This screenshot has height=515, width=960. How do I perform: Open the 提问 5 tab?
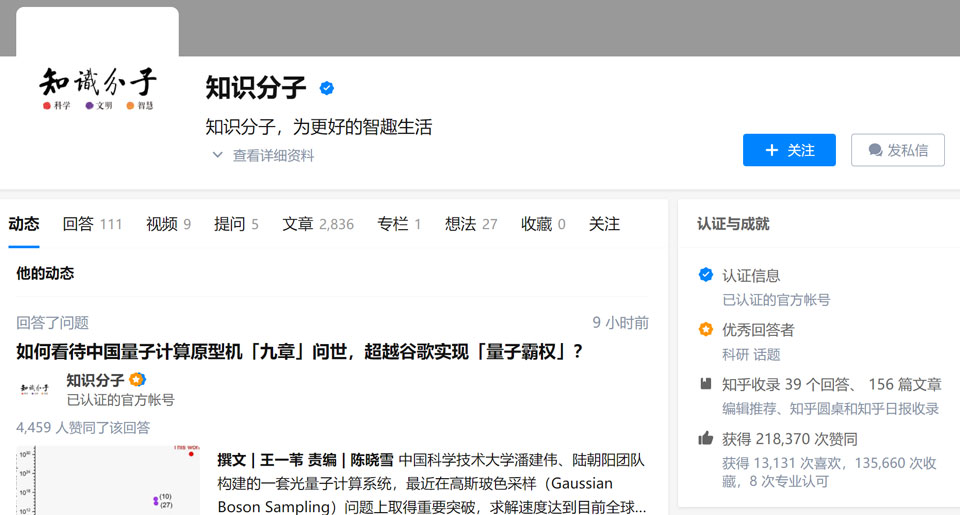[236, 224]
